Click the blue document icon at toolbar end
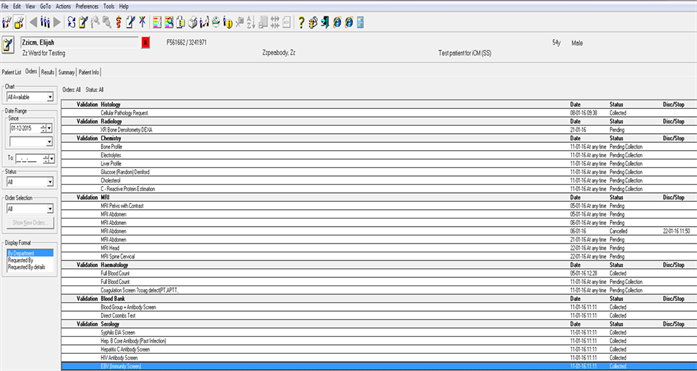The image size is (697, 371). pyautogui.click(x=360, y=22)
